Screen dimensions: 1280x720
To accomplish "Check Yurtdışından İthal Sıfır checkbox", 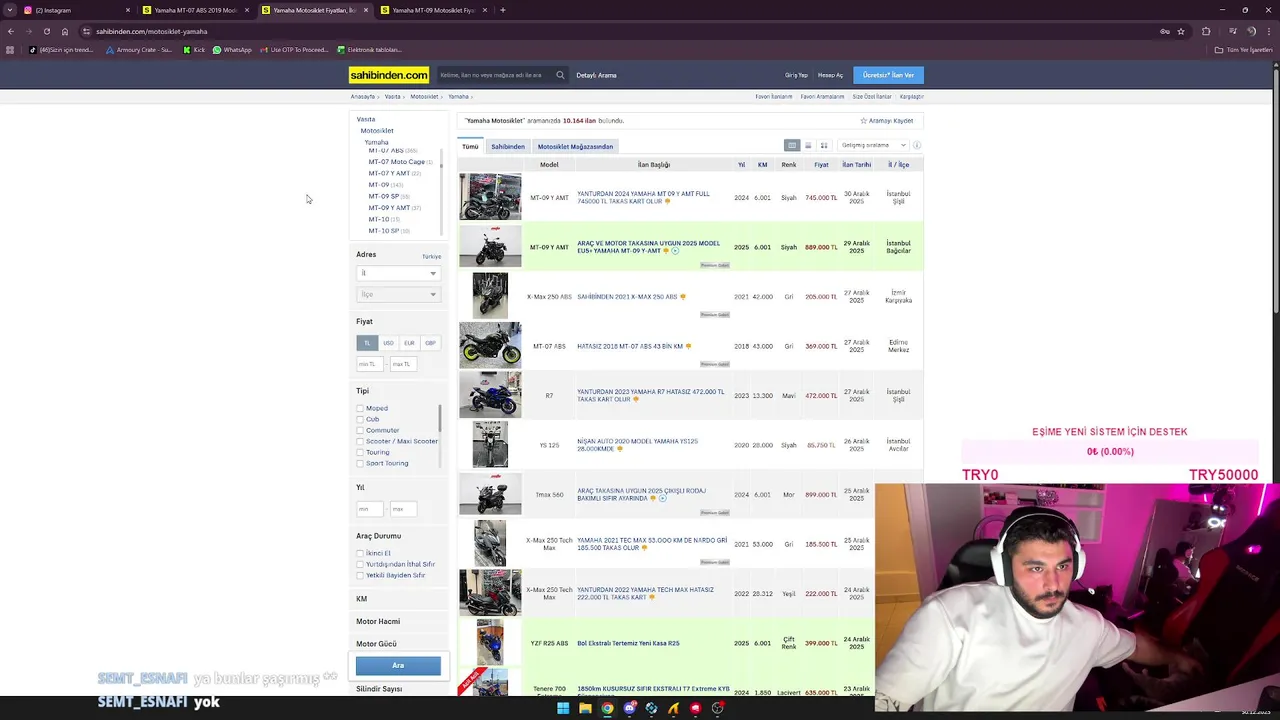I will coord(360,564).
